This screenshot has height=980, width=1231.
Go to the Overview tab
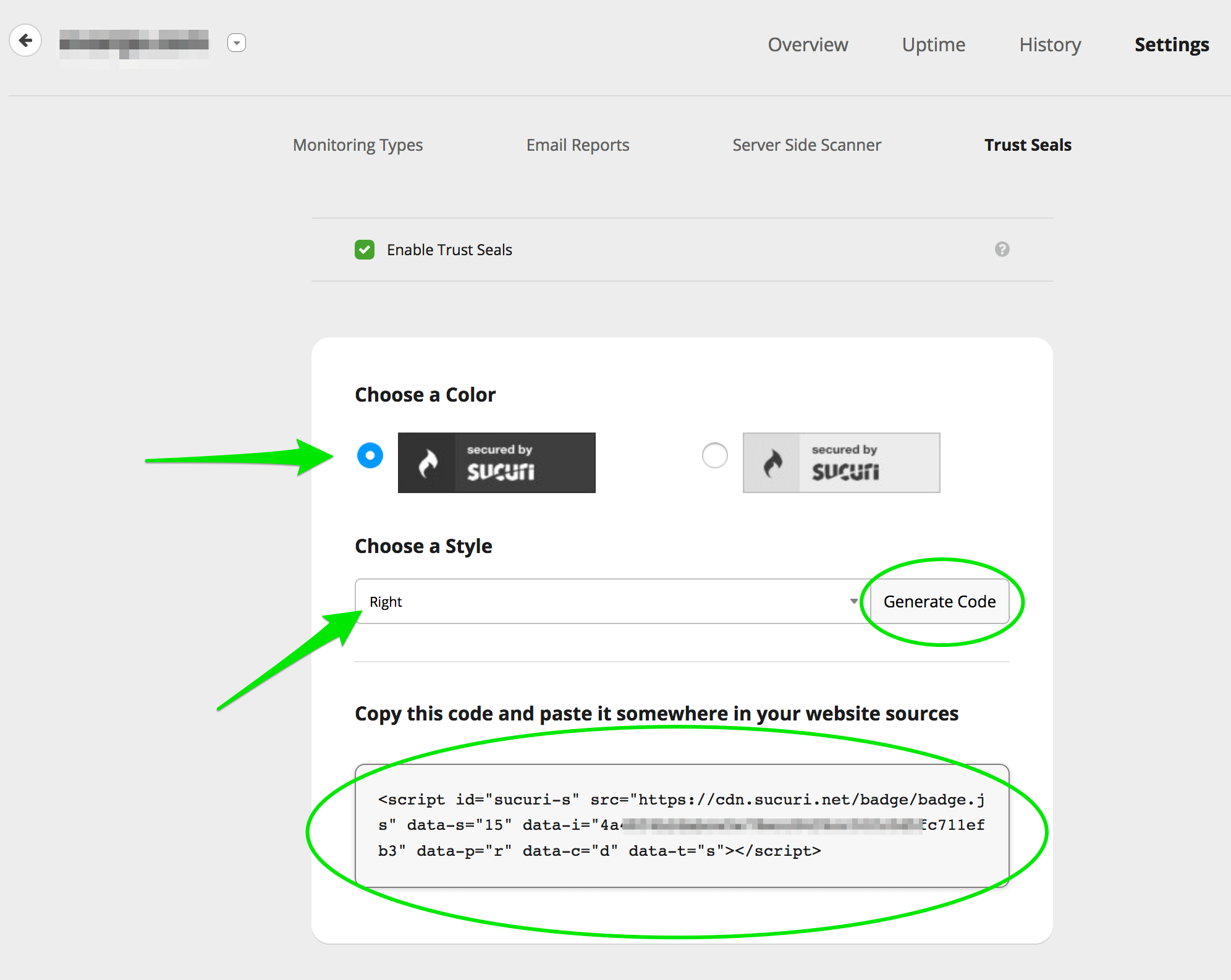[x=808, y=44]
